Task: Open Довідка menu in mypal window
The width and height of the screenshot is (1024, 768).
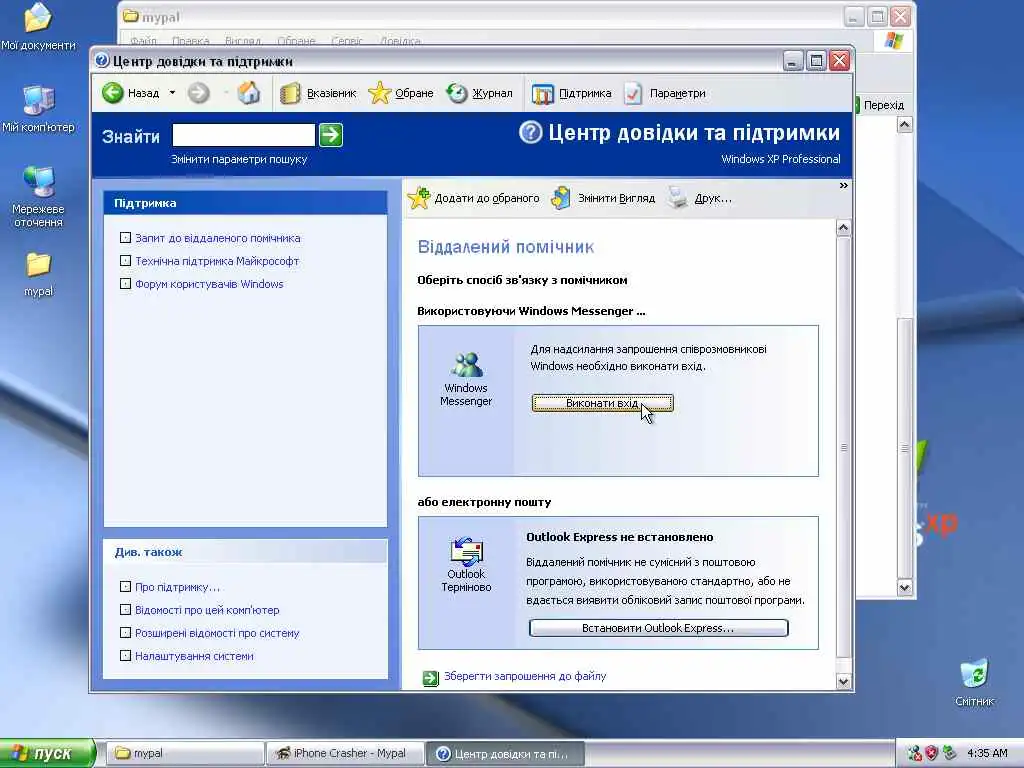Action: 400,41
